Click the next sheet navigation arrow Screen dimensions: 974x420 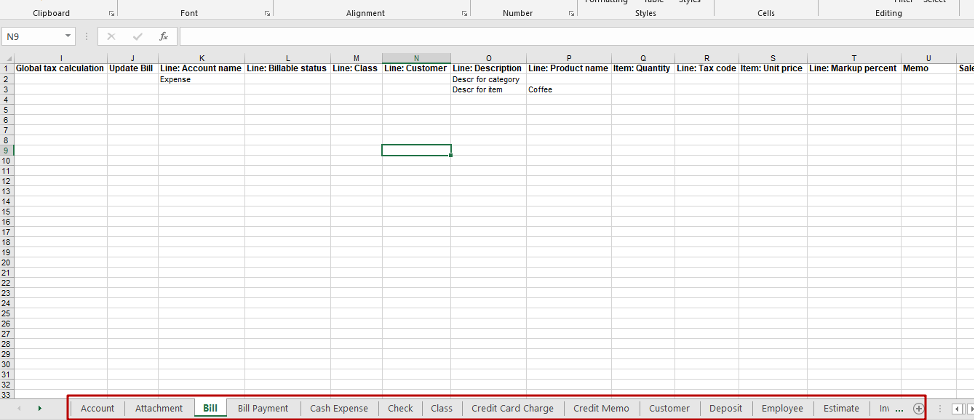(40, 408)
